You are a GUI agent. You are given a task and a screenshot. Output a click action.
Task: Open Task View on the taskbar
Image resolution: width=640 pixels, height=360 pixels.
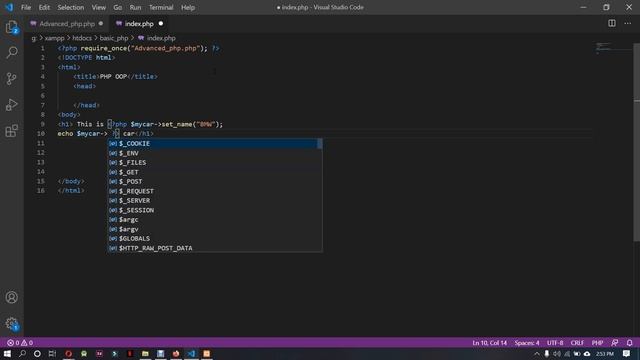coord(52,353)
